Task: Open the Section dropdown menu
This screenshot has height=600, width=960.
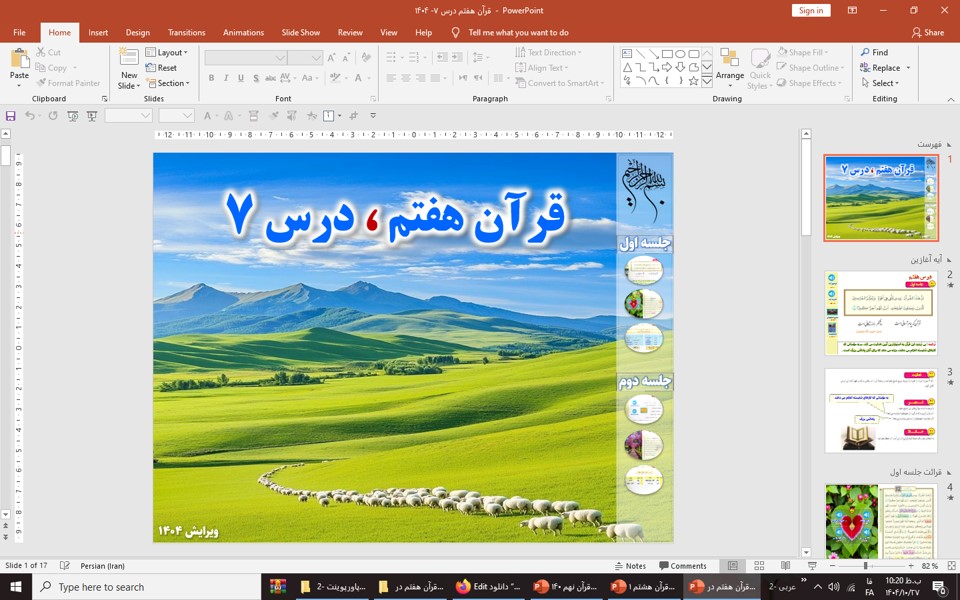Action: point(167,83)
